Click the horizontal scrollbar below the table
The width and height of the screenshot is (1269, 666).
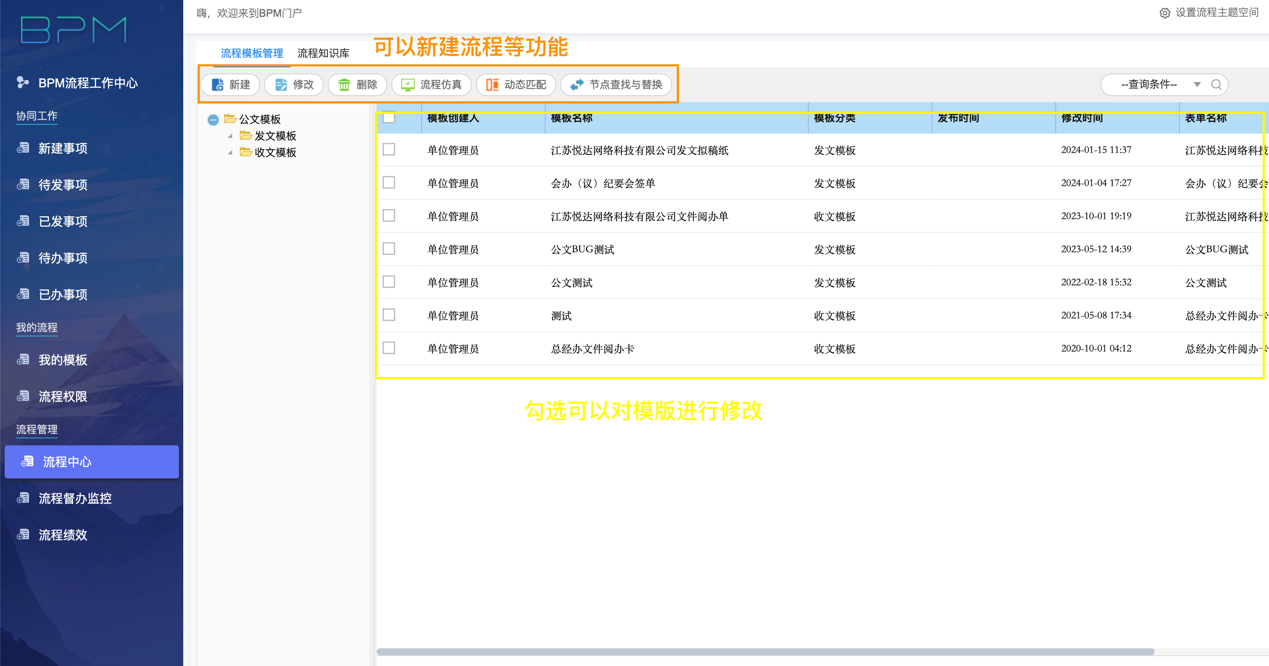765,652
